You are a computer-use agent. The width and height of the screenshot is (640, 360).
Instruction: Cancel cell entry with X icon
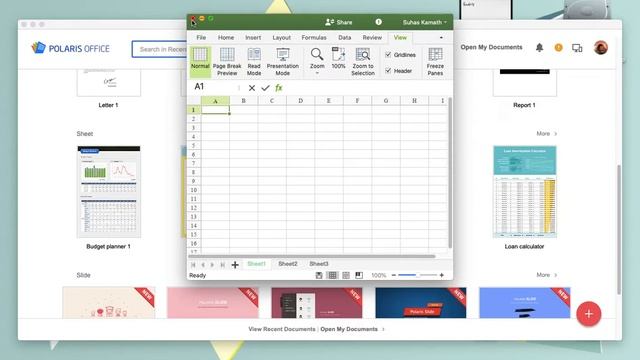point(252,88)
